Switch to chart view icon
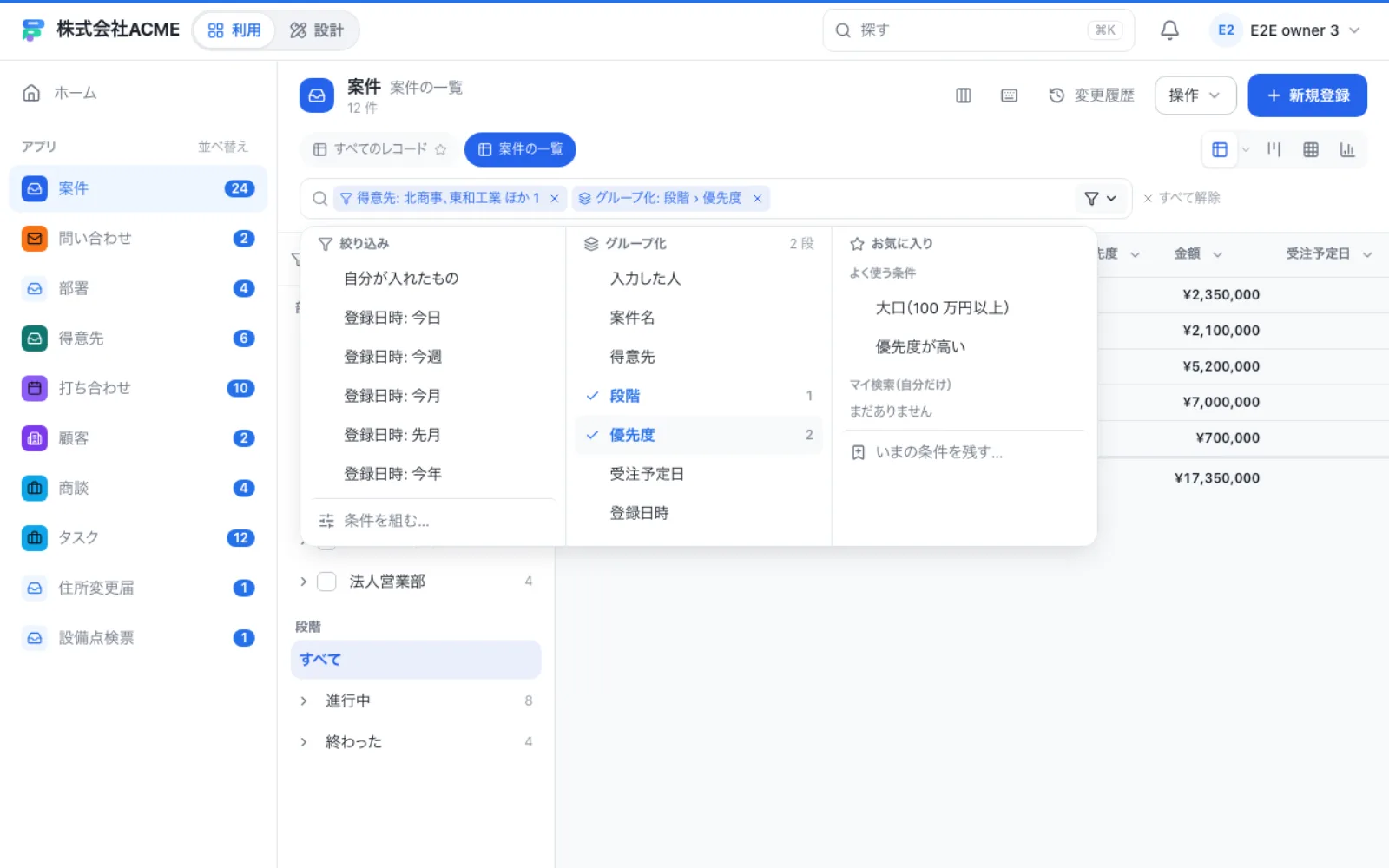Screen dimensions: 1389x868 (1347, 149)
